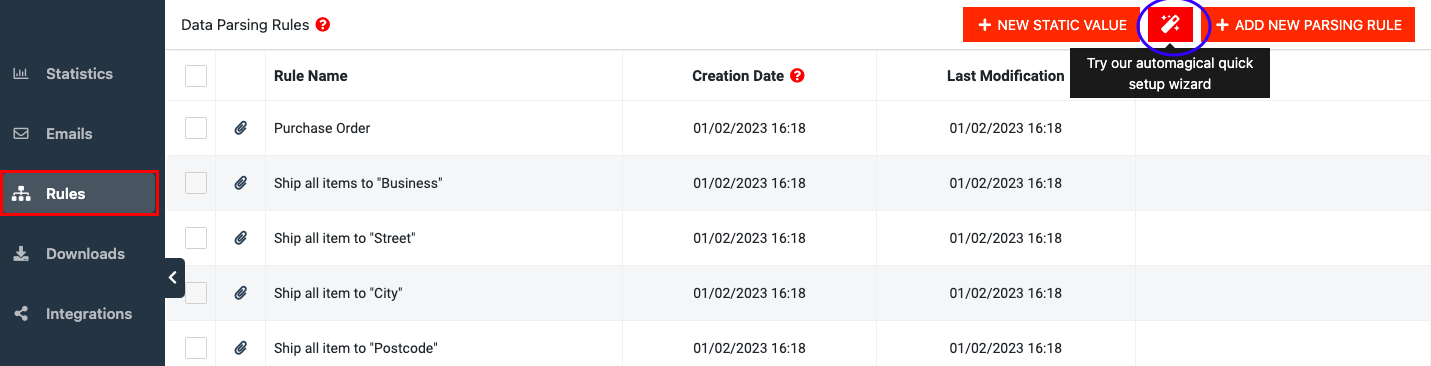Click the paperclip icon for Purchase Order rule
Viewport: 1431px width, 366px height.
pos(240,128)
